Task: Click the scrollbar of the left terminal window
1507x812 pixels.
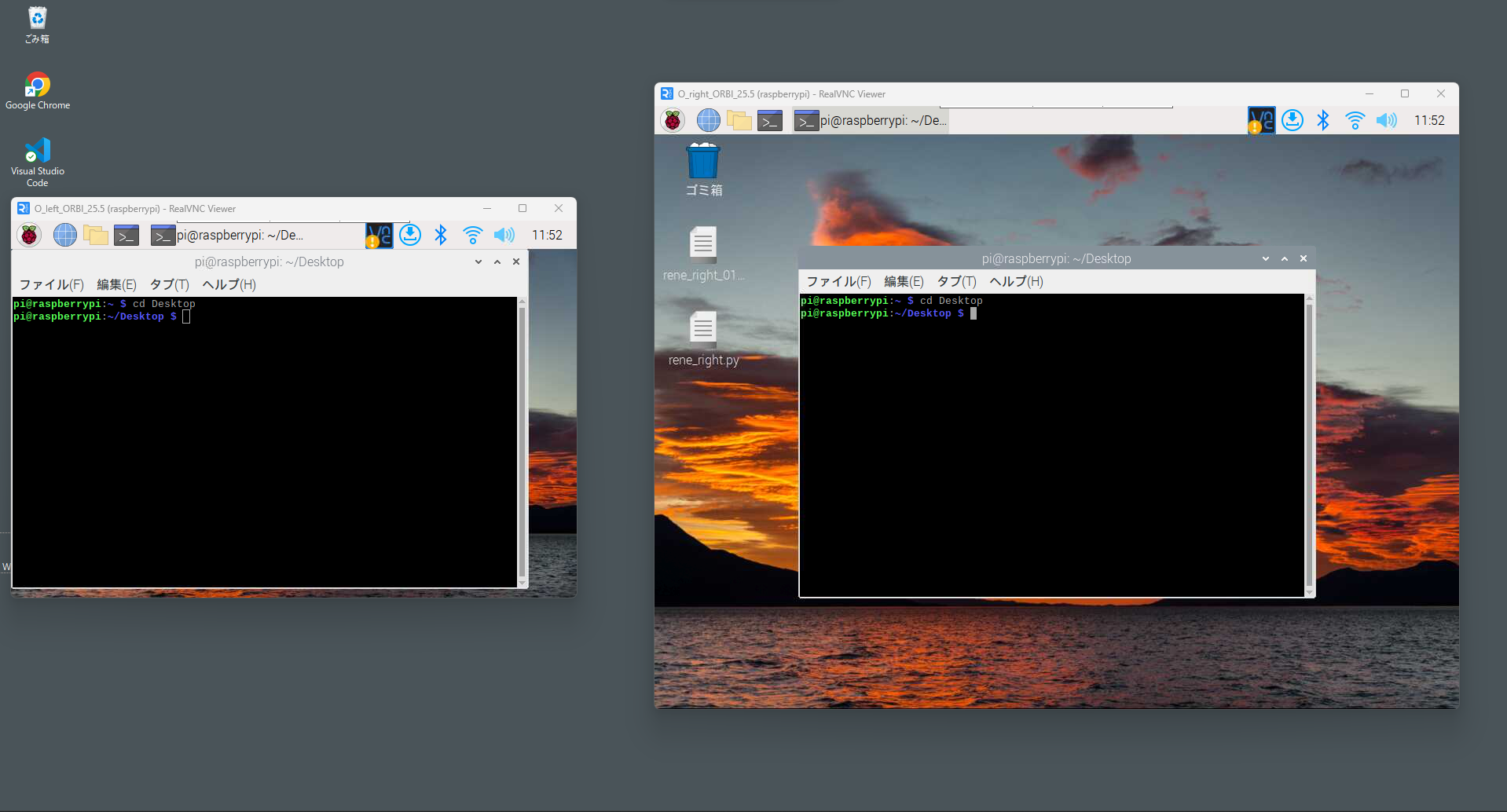Action: [x=521, y=440]
